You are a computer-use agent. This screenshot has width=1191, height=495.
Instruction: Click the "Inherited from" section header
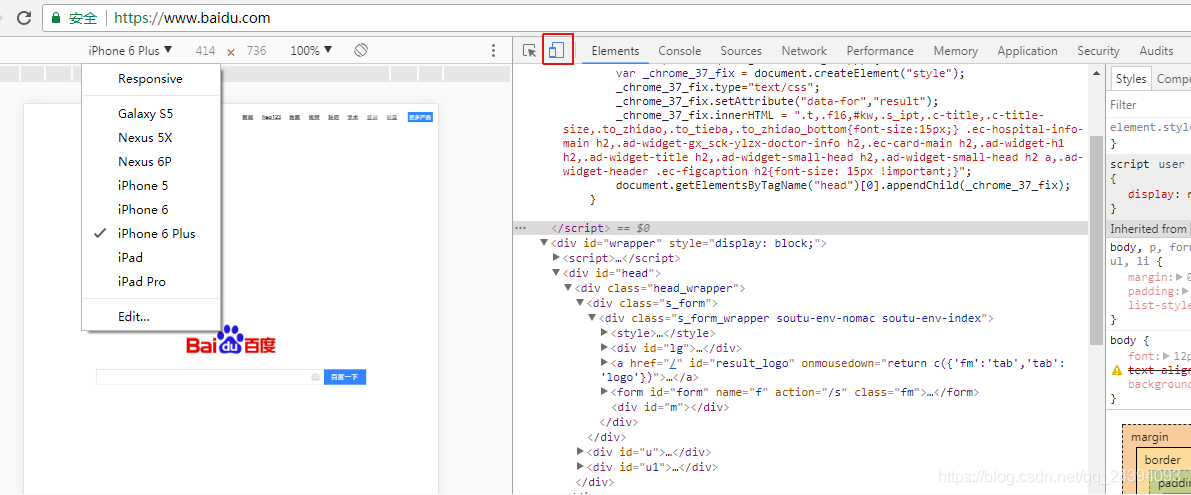click(x=1148, y=229)
